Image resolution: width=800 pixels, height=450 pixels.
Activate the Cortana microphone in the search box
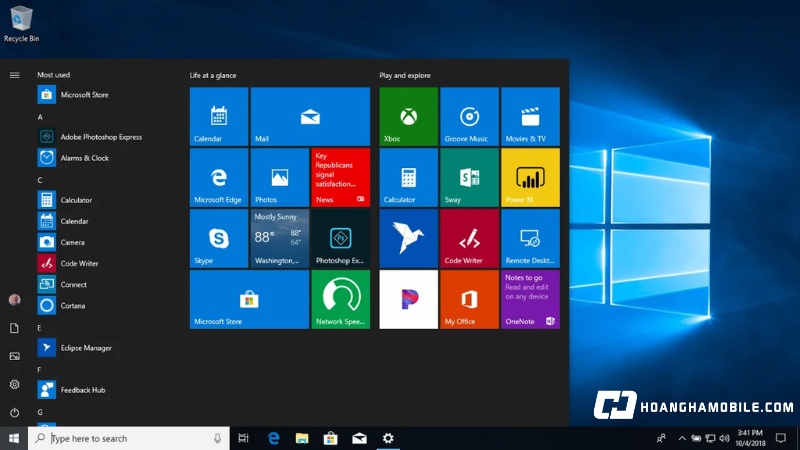(217, 438)
